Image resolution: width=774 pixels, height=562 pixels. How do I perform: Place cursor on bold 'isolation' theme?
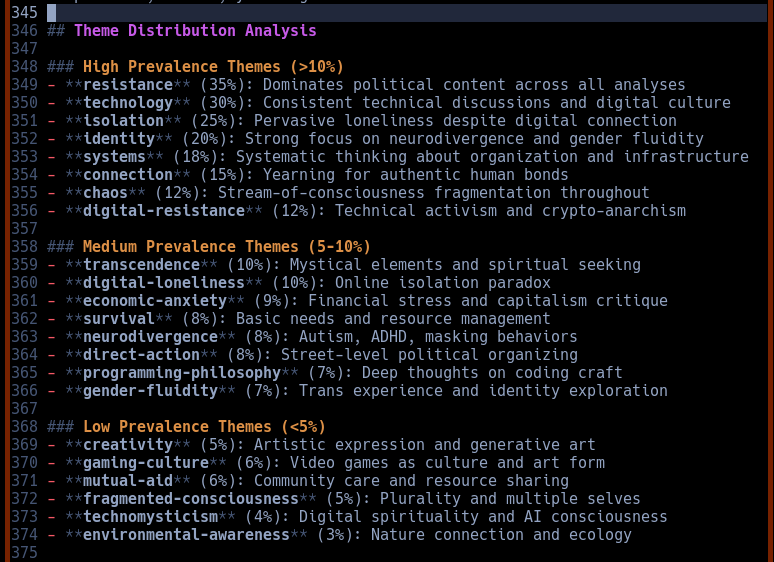point(123,121)
